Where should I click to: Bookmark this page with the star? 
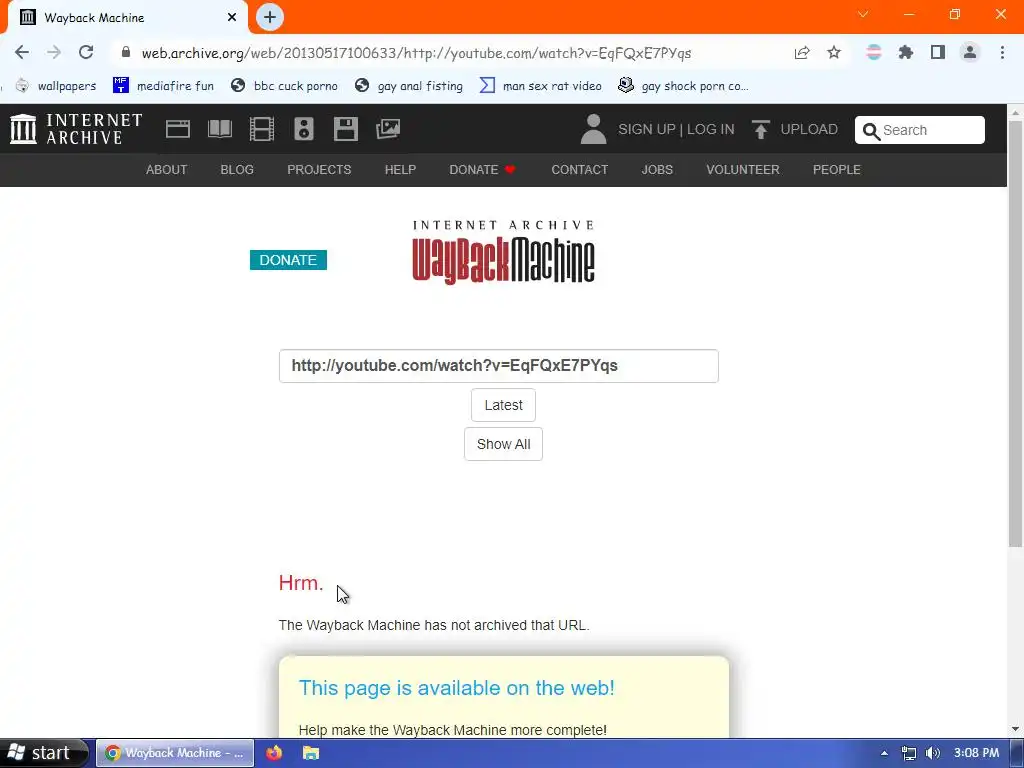834,53
